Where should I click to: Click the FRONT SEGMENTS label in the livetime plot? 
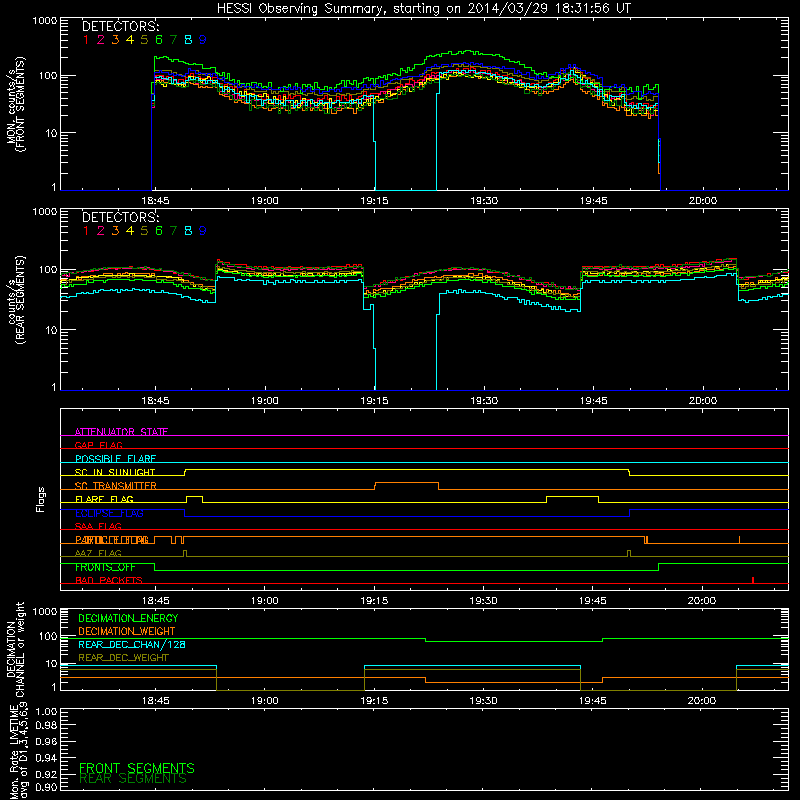click(x=137, y=768)
